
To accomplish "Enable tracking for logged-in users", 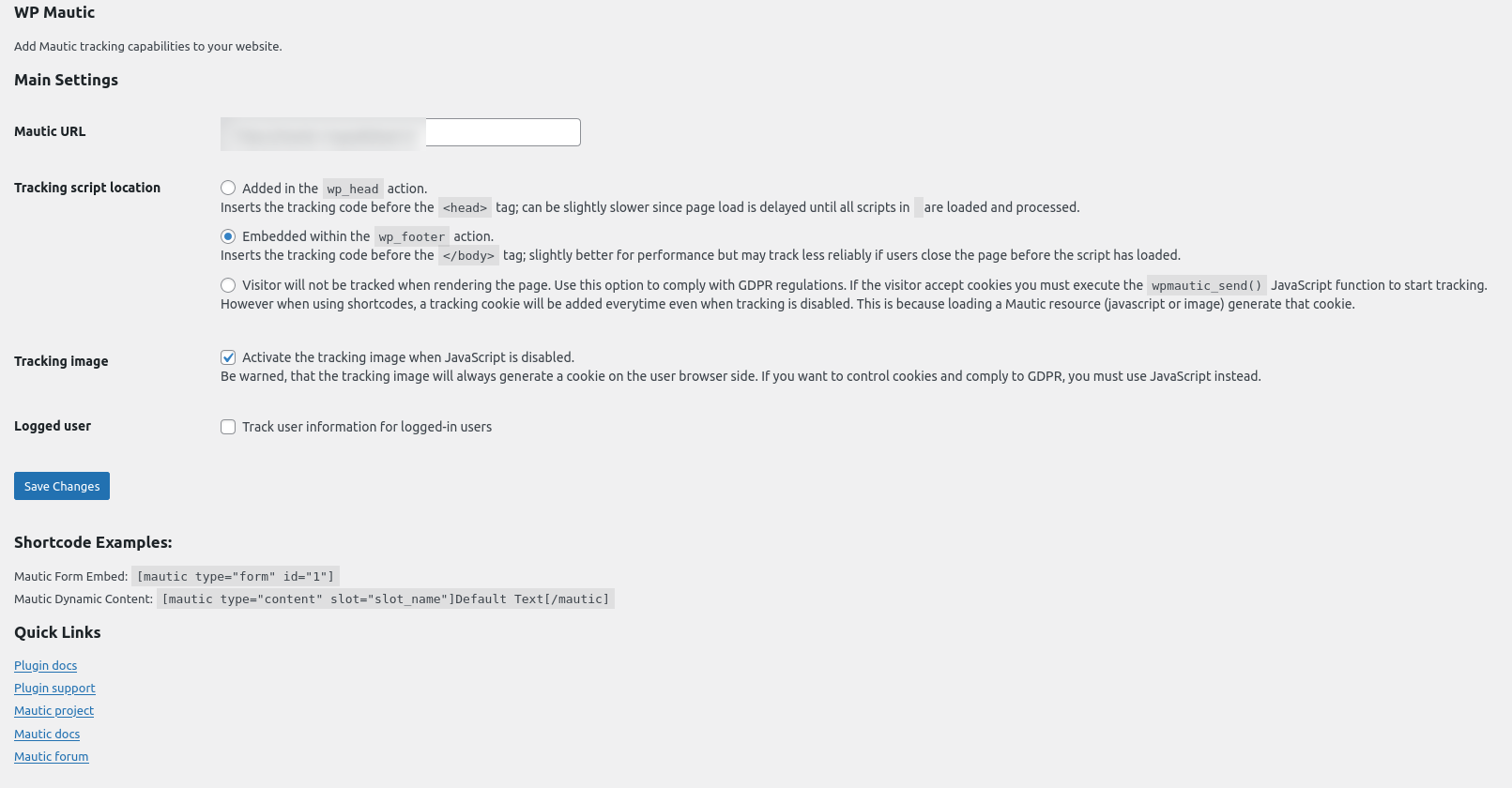I will (x=228, y=426).
